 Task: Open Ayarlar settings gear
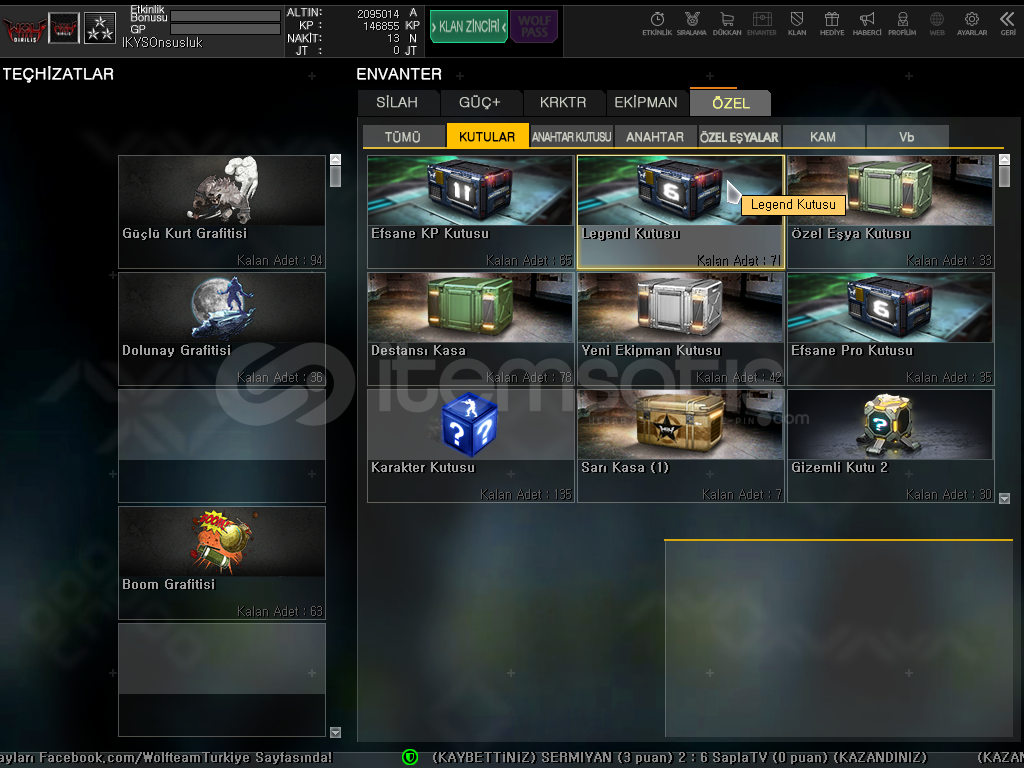click(972, 24)
